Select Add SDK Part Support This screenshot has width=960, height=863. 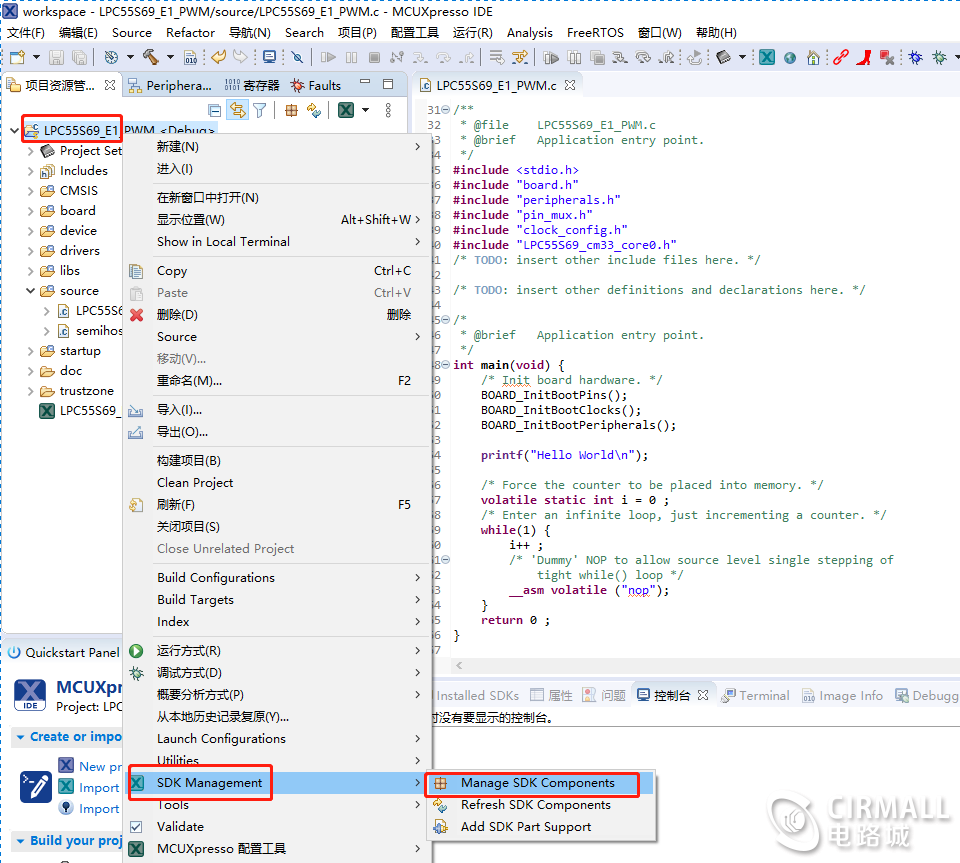tap(525, 827)
